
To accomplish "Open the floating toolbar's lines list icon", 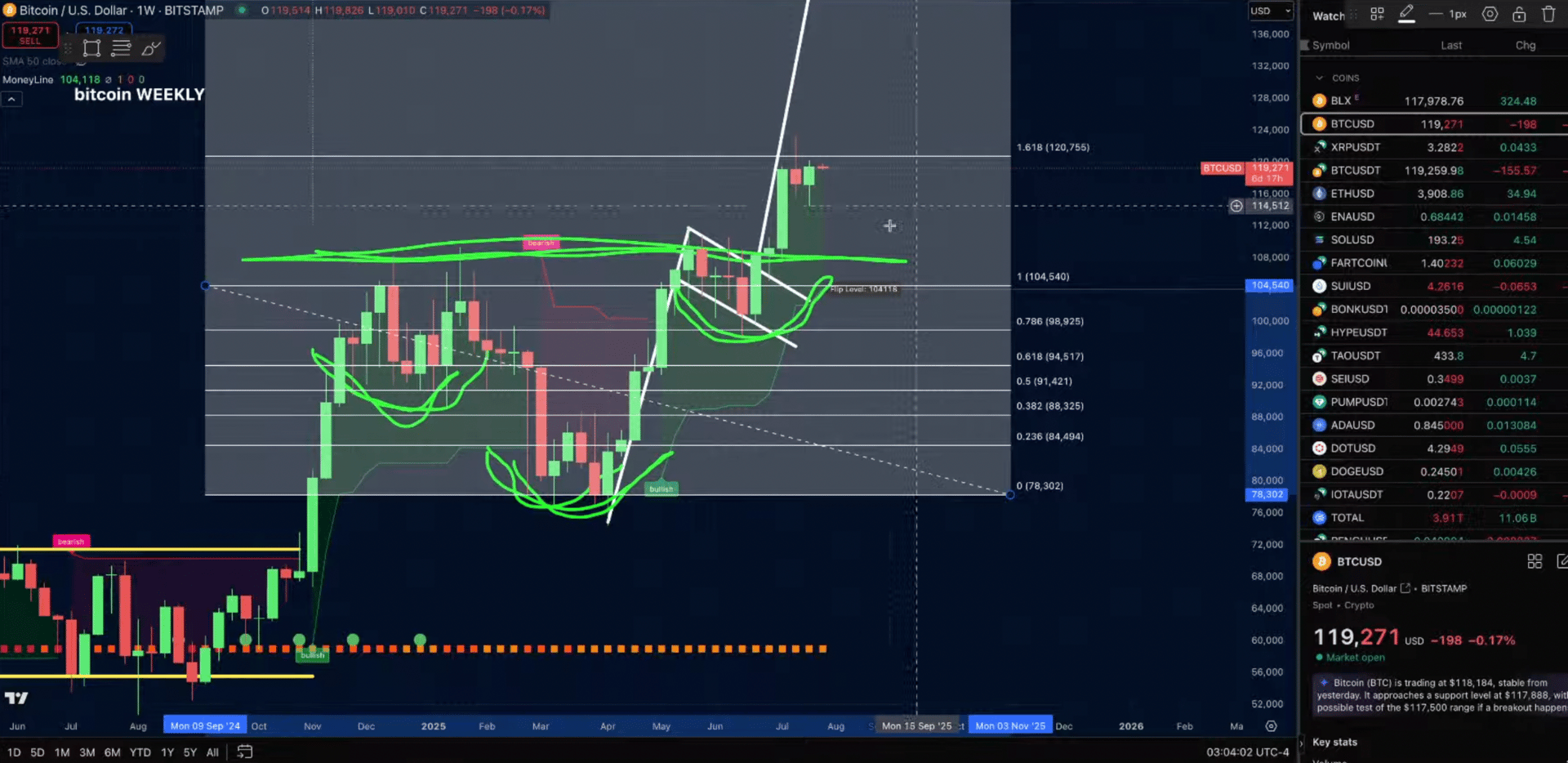I will (121, 48).
